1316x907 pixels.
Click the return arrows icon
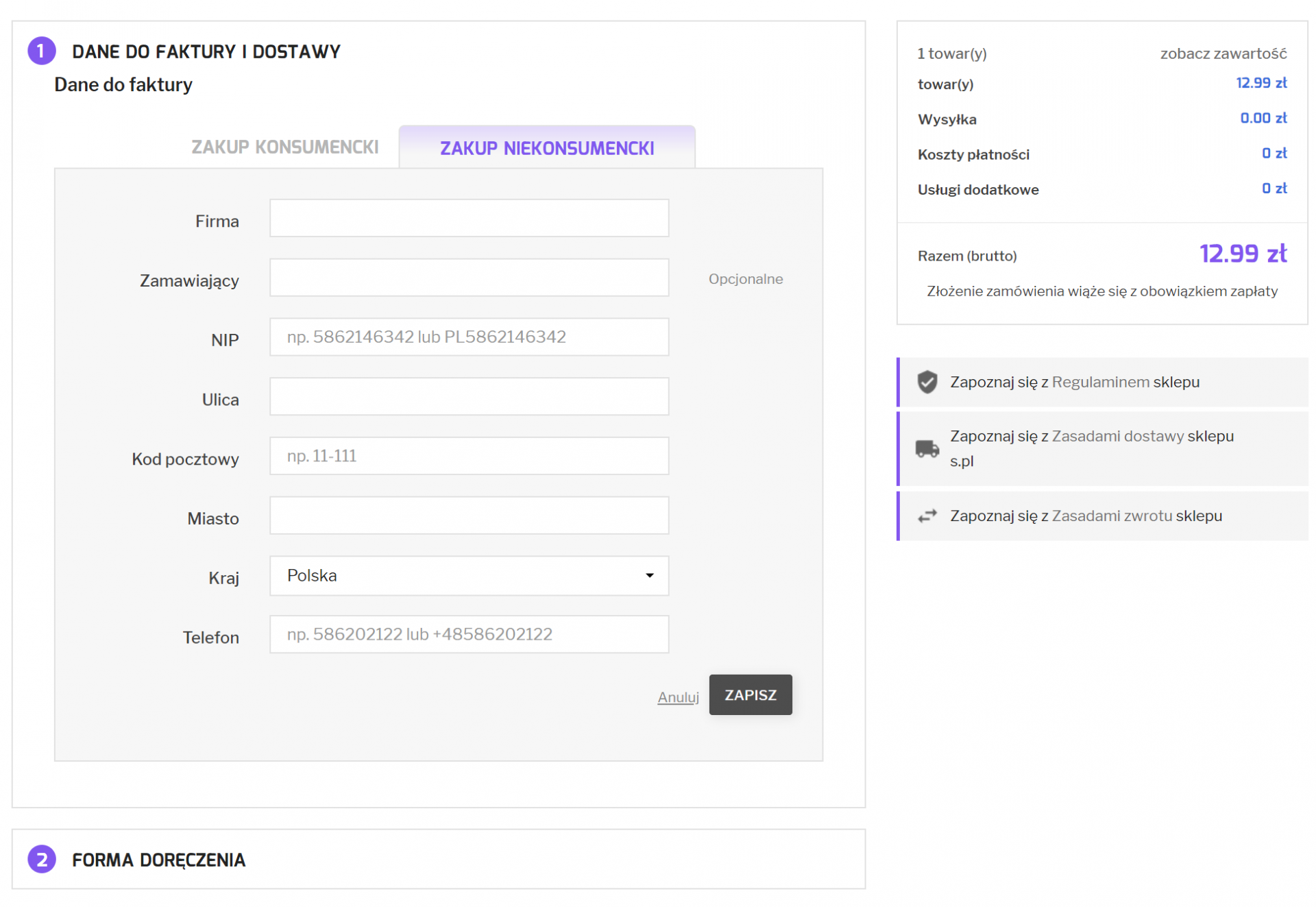click(x=927, y=516)
